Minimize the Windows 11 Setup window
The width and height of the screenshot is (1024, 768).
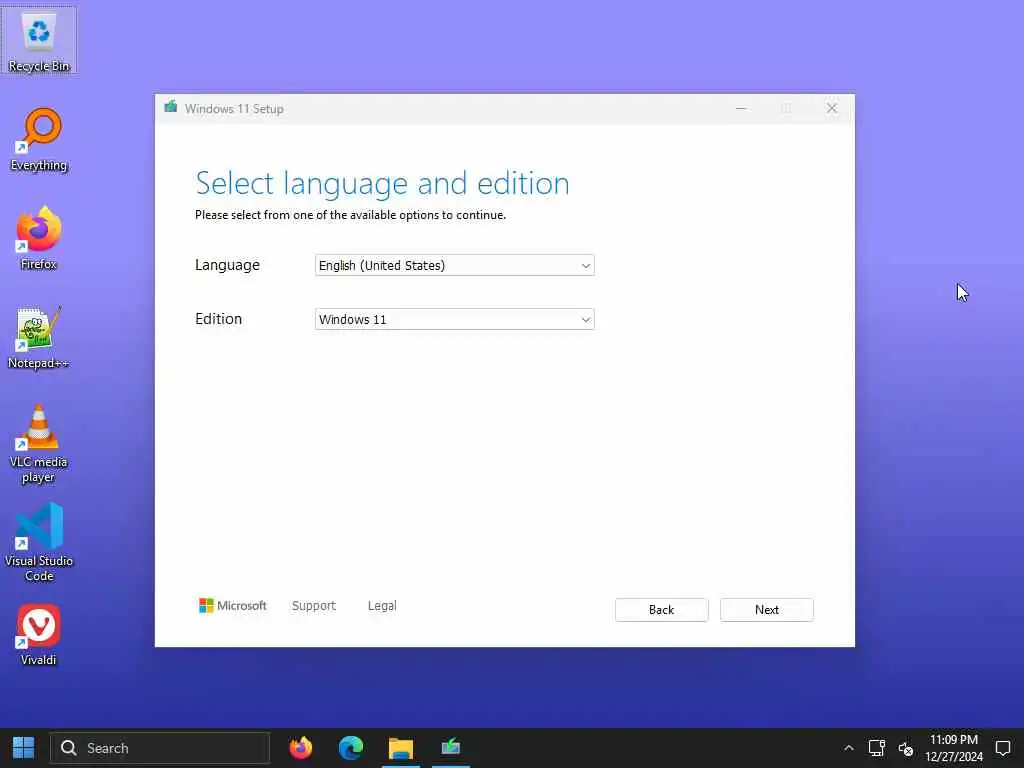tap(741, 108)
